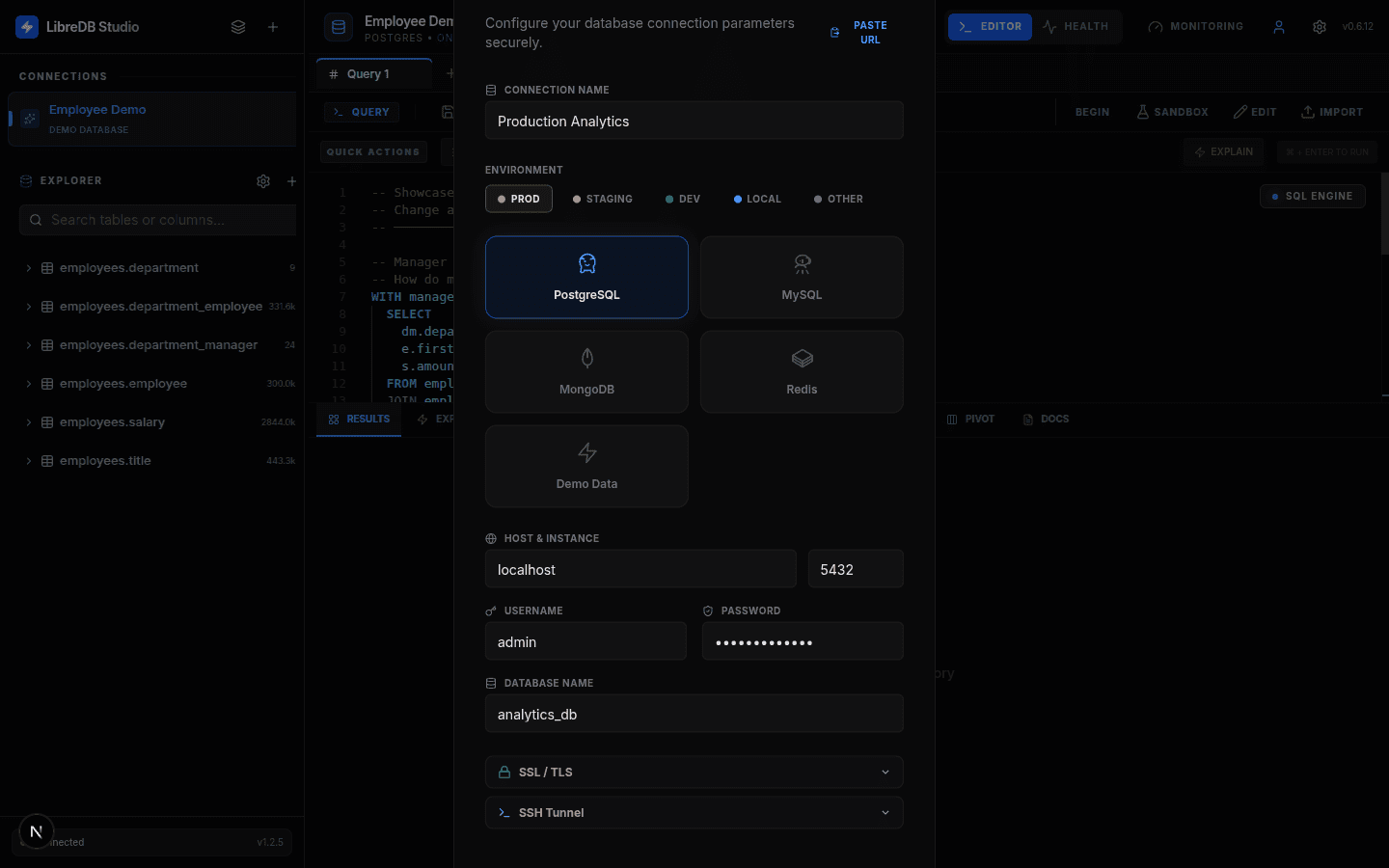Click the Next.js N badge icon

(36, 831)
